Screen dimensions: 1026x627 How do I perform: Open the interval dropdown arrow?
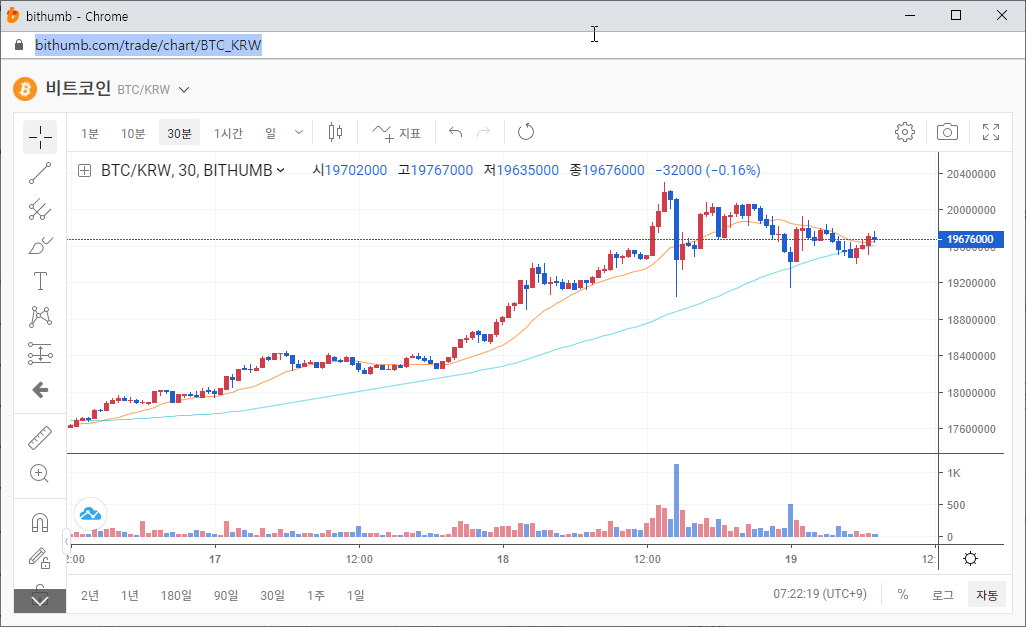click(299, 133)
